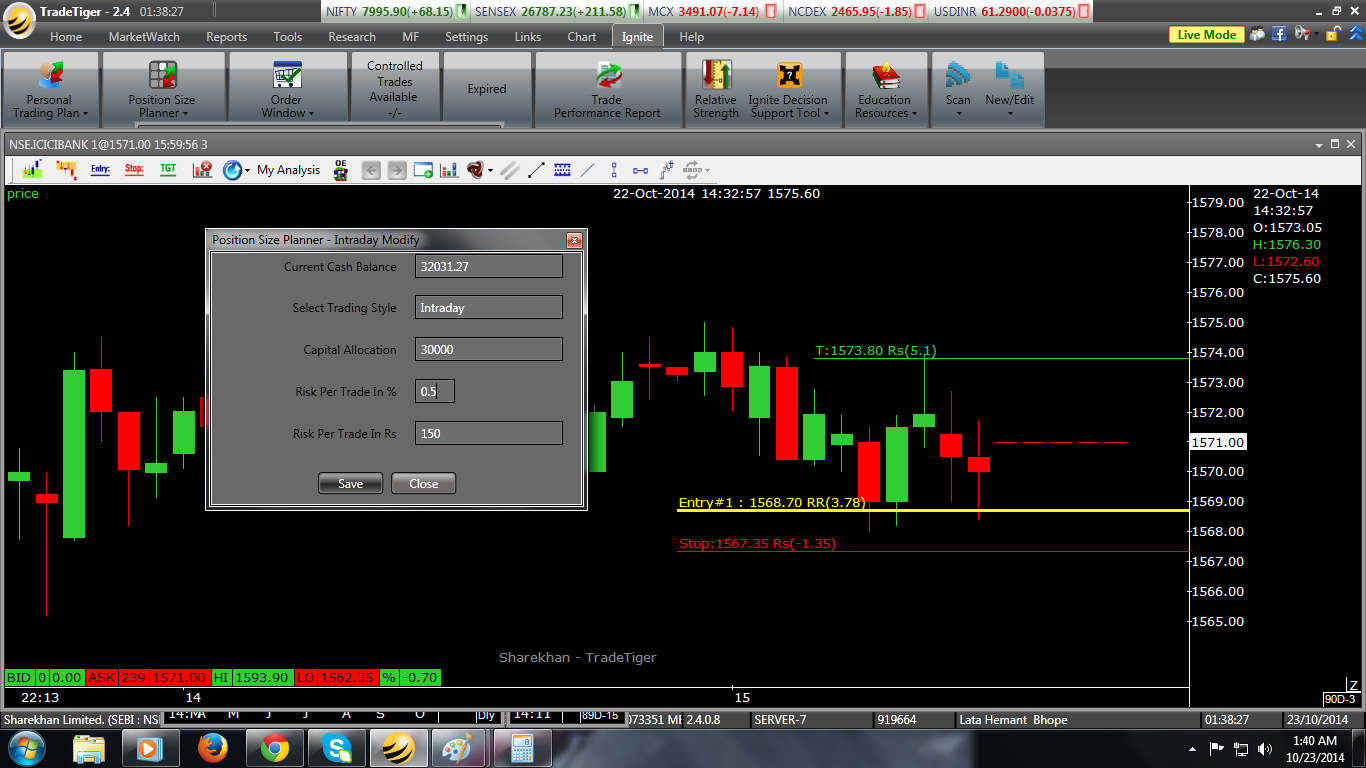This screenshot has height=768, width=1366.
Task: Open the Home menu
Action: coord(66,37)
